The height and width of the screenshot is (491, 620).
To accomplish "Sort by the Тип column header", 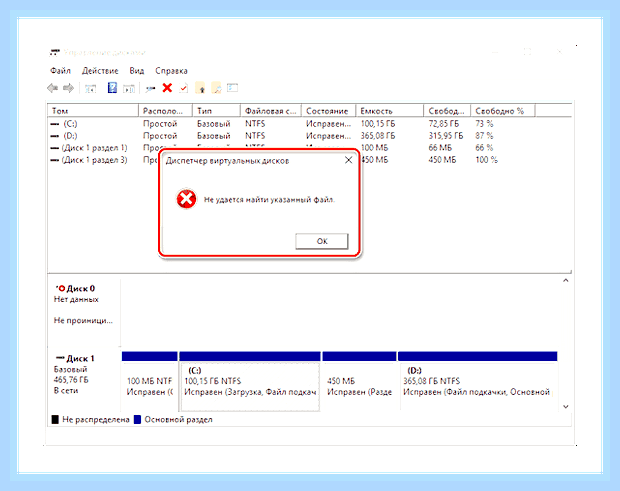I will 216,111.
